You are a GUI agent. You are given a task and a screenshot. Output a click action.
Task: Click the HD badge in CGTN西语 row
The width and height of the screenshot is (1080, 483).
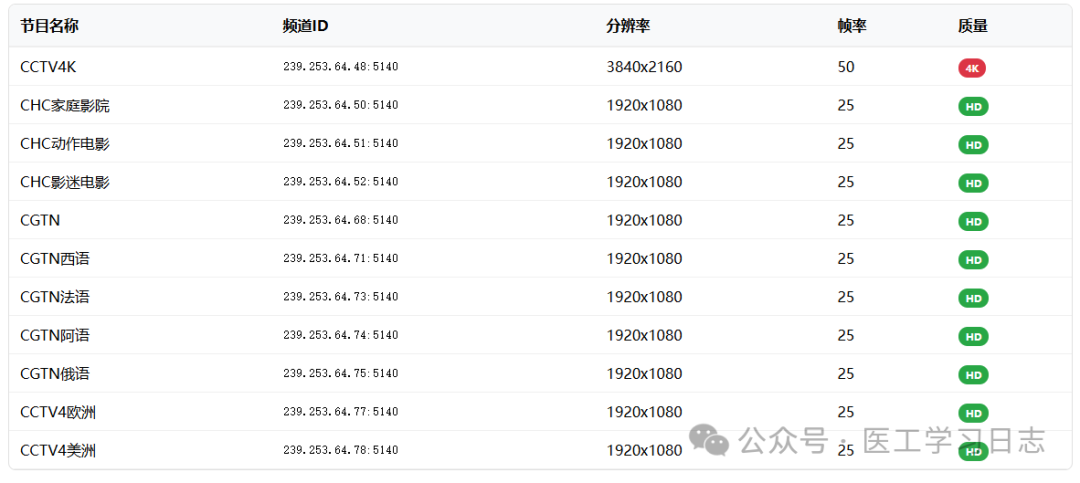tap(972, 260)
